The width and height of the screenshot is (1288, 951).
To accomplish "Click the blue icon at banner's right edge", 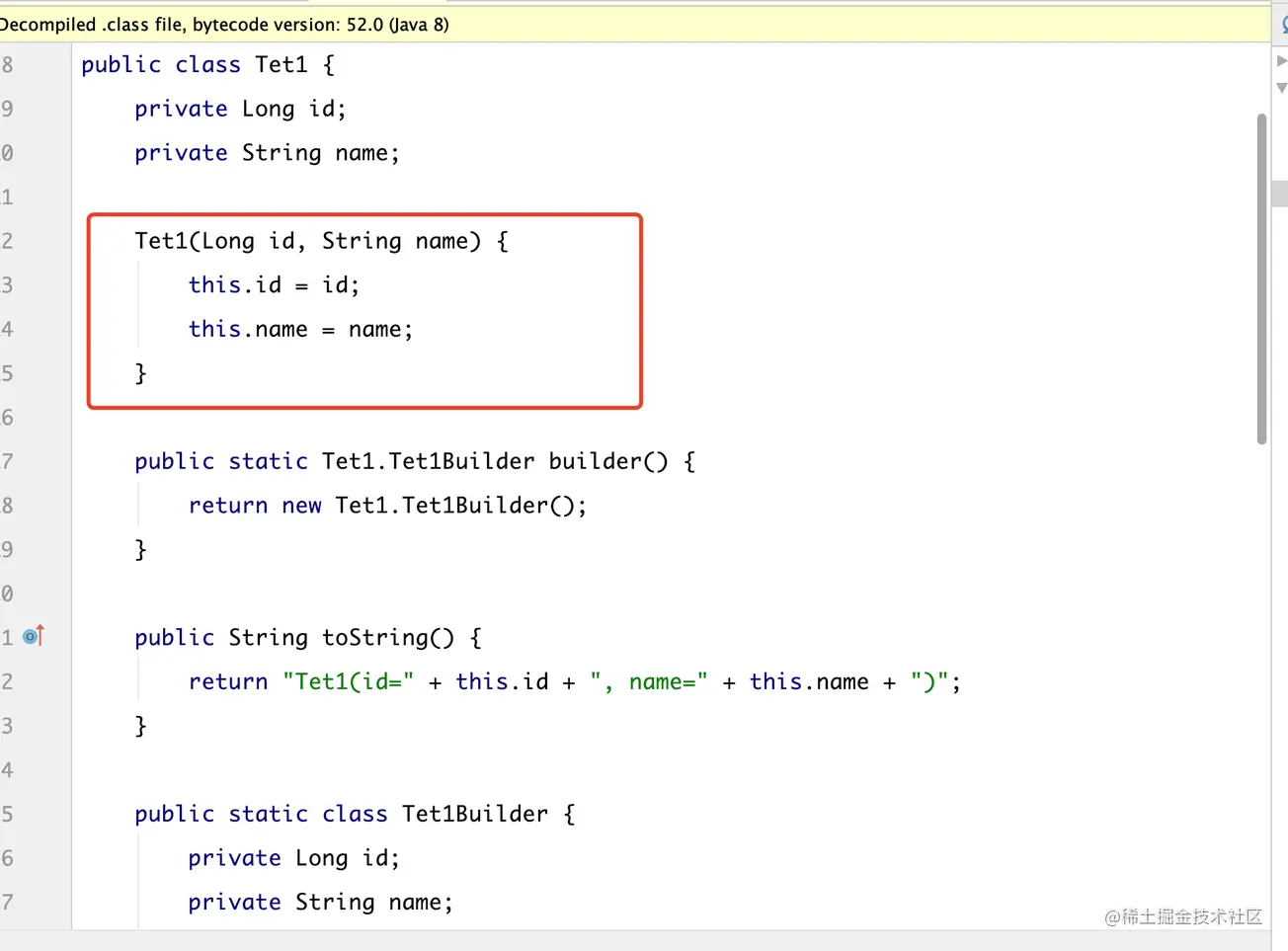I will [1283, 25].
